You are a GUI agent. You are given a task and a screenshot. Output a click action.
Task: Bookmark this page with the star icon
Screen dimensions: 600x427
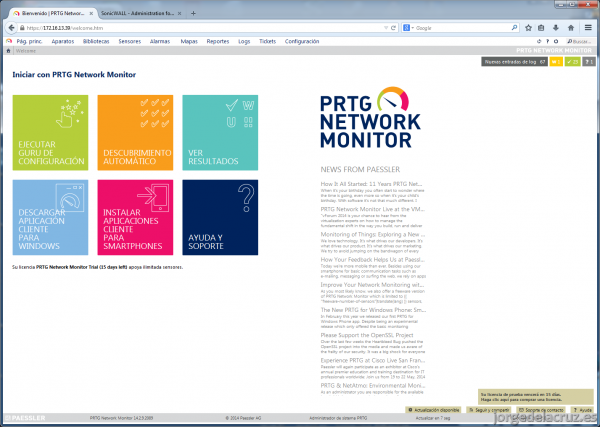pos(528,28)
